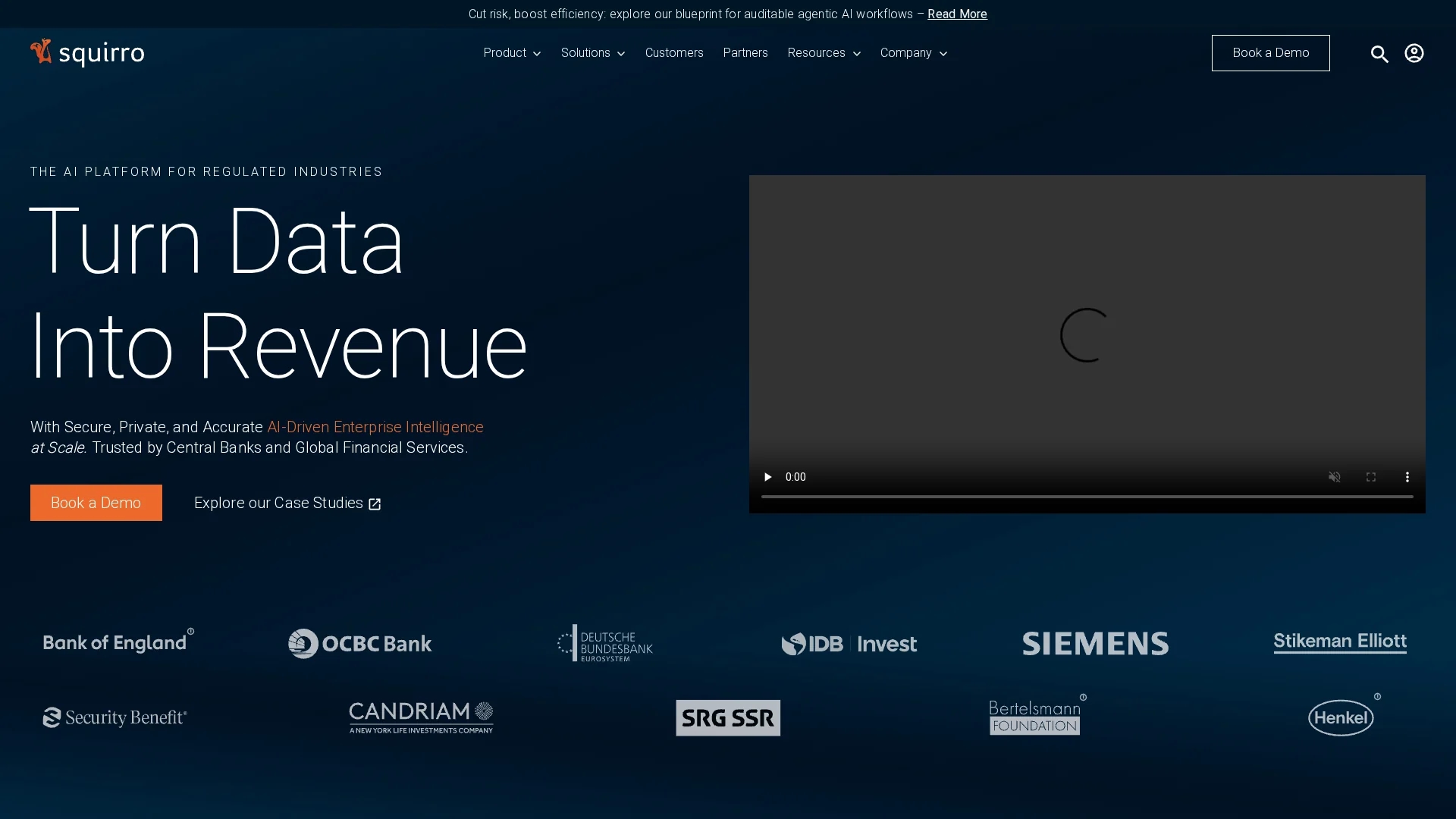The height and width of the screenshot is (819, 1456).
Task: Click the AI-Driven Enterprise Intelligence link
Action: tap(375, 427)
